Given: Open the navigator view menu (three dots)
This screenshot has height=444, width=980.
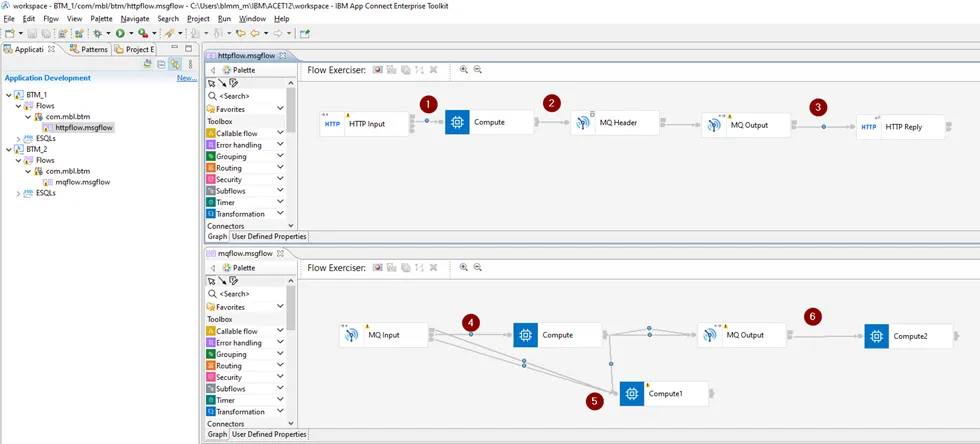Looking at the screenshot, I should pyautogui.click(x=190, y=64).
